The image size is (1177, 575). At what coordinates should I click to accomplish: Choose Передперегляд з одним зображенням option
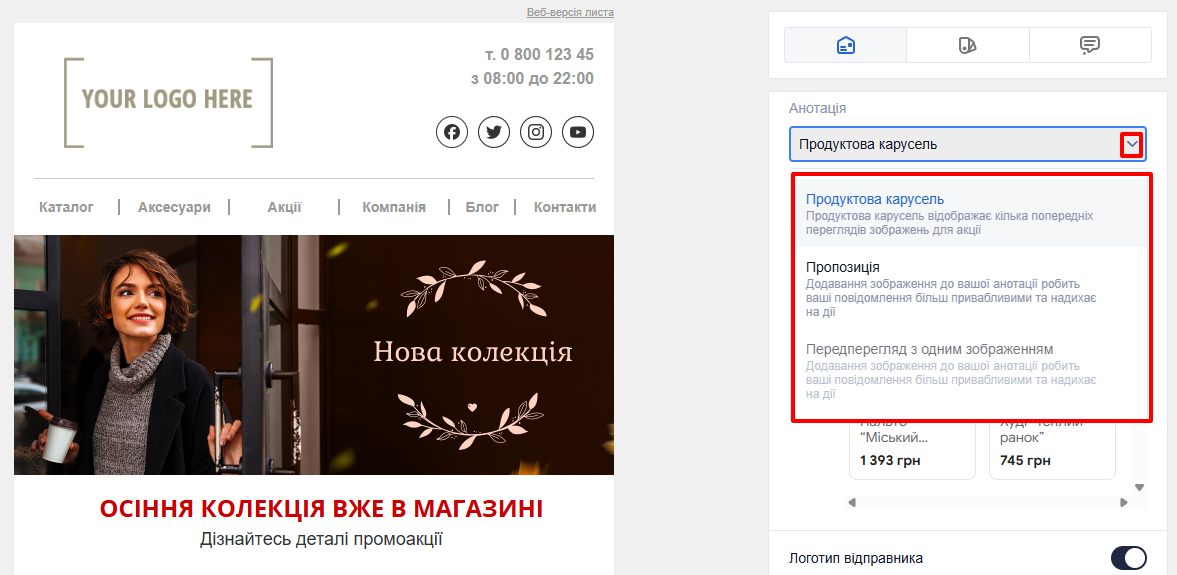click(x=971, y=371)
